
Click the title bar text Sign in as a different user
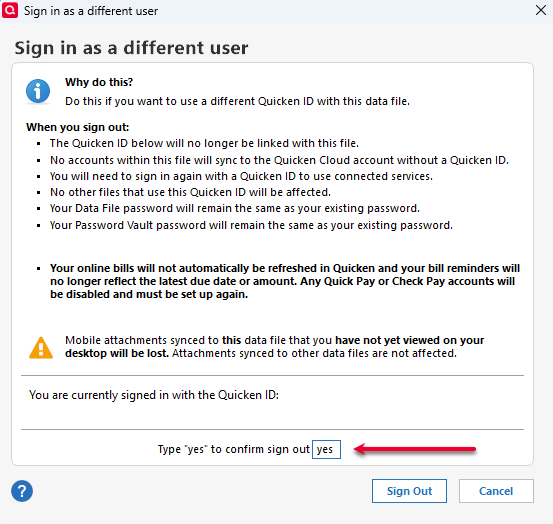tap(91, 11)
